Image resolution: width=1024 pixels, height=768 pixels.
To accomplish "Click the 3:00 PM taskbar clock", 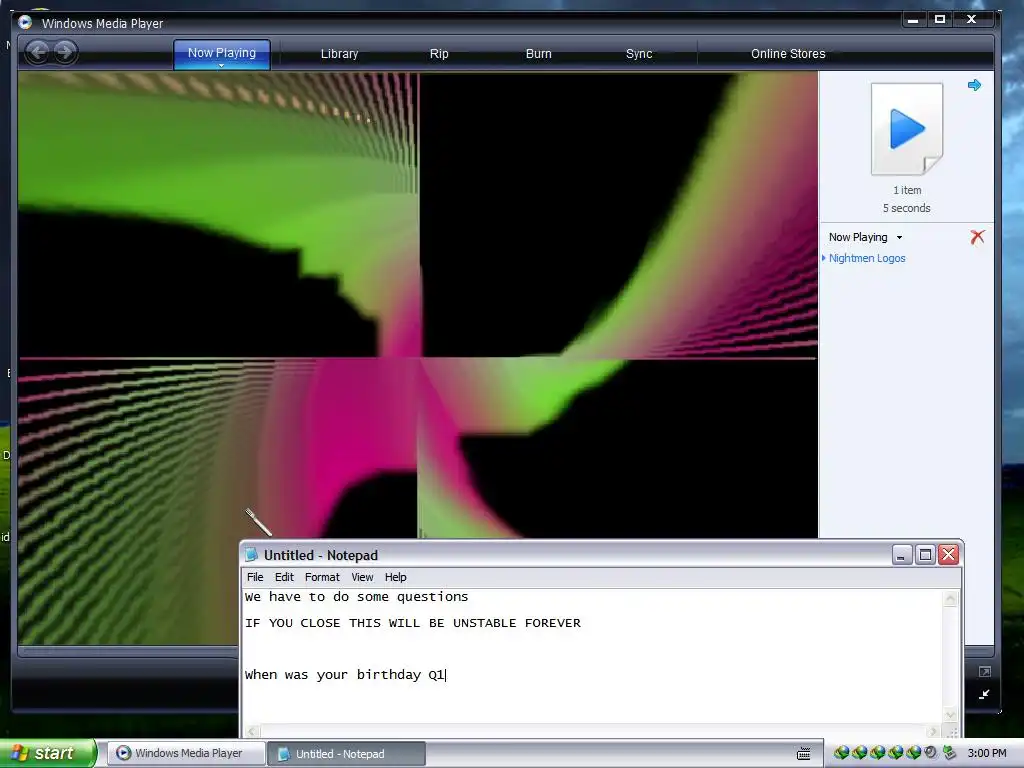I will coord(987,753).
